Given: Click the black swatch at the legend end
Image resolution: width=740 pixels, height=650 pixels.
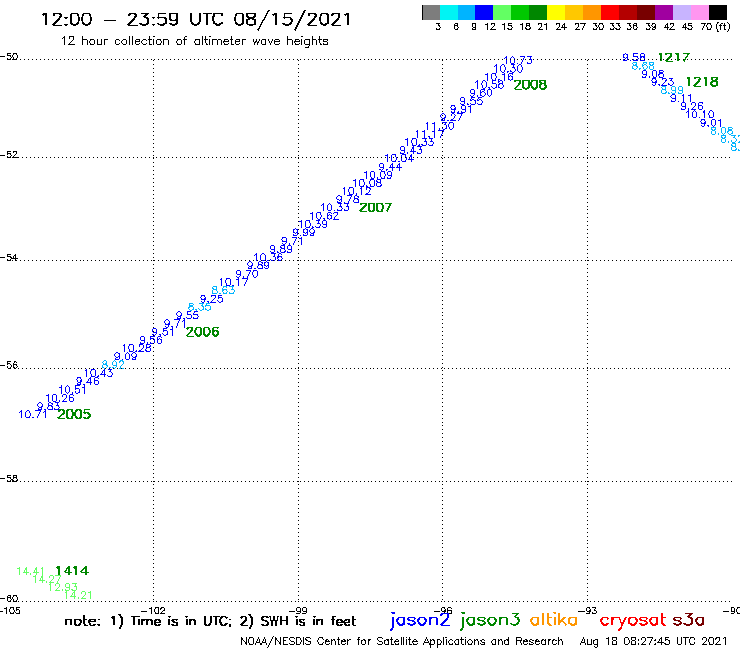Looking at the screenshot, I should [718, 12].
